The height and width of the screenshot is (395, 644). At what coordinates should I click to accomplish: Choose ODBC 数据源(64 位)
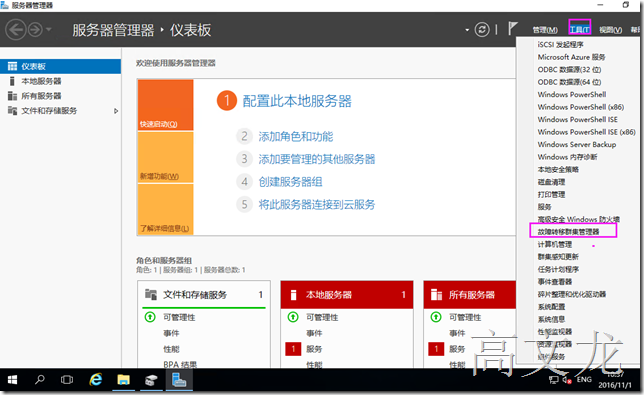569,82
